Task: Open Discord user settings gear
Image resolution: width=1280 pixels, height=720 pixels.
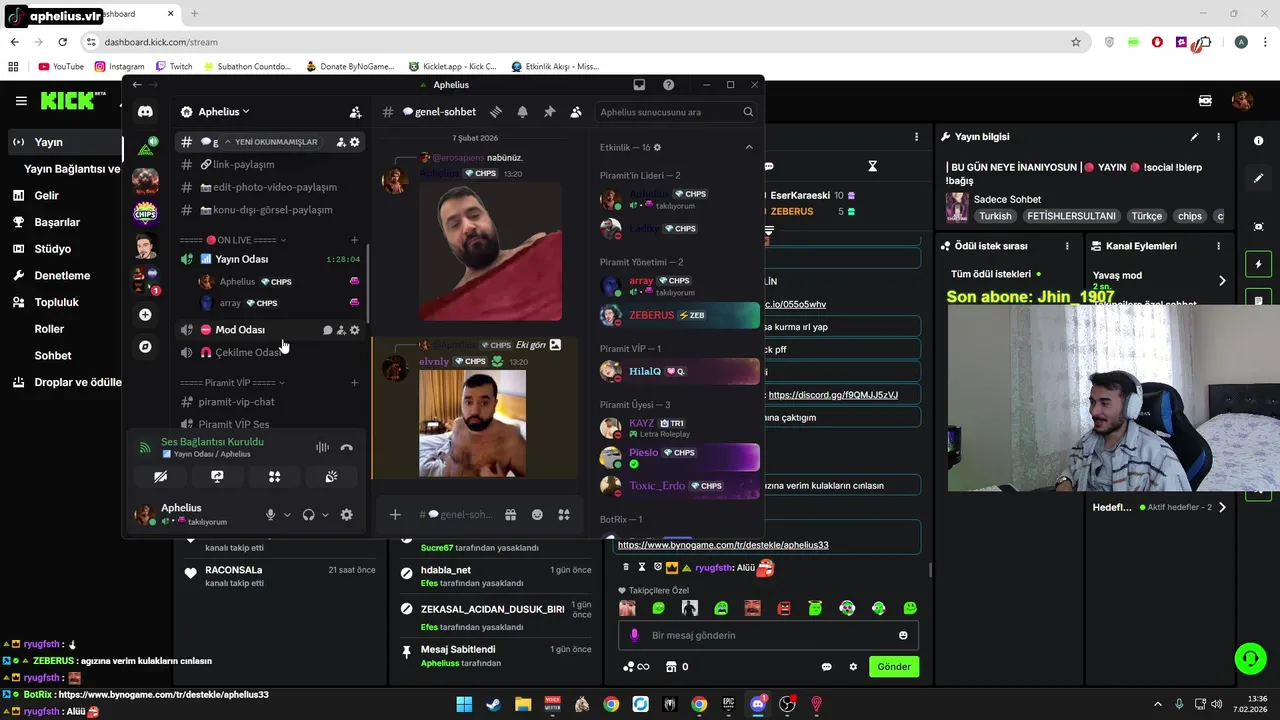Action: tap(346, 515)
